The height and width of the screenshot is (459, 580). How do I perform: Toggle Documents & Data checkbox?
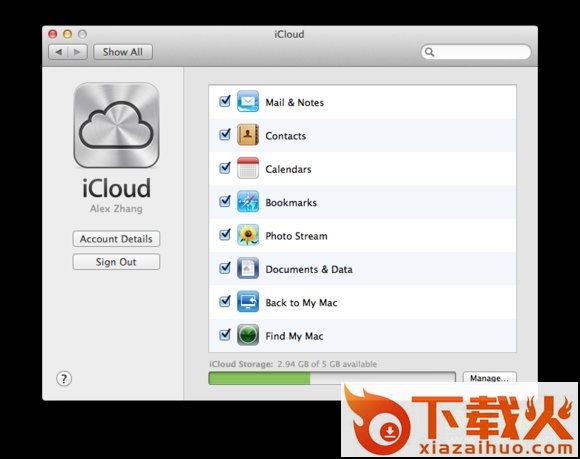click(x=225, y=267)
